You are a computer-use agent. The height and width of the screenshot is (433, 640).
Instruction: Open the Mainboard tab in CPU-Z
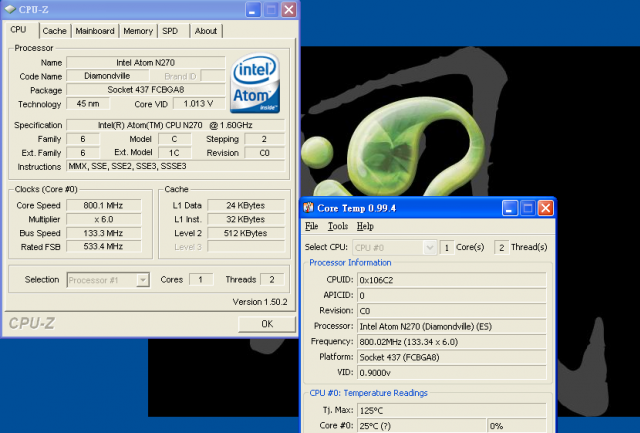click(95, 31)
